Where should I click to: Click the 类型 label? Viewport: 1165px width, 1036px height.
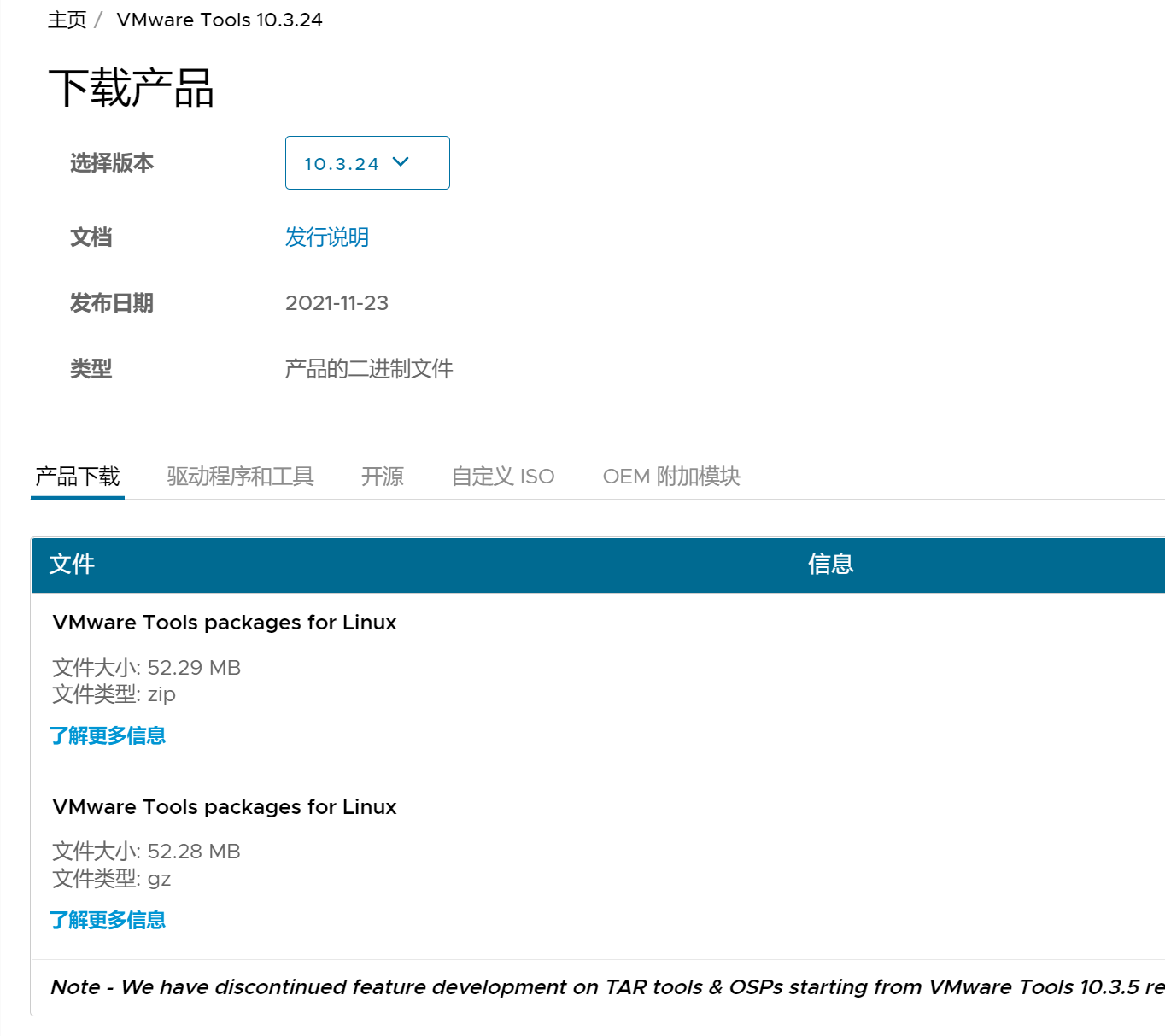pos(91,369)
